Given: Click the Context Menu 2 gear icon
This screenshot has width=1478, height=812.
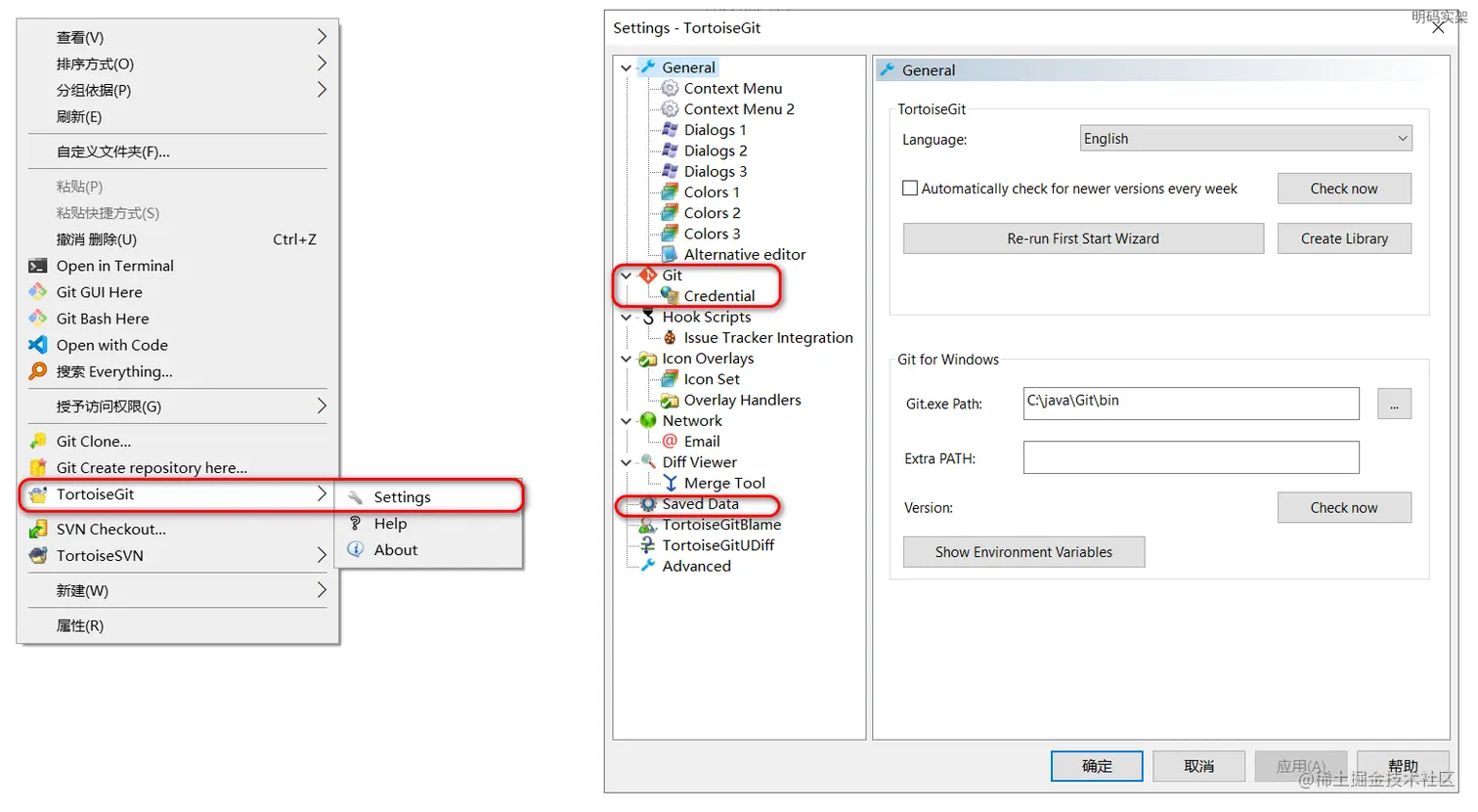Looking at the screenshot, I should point(670,108).
